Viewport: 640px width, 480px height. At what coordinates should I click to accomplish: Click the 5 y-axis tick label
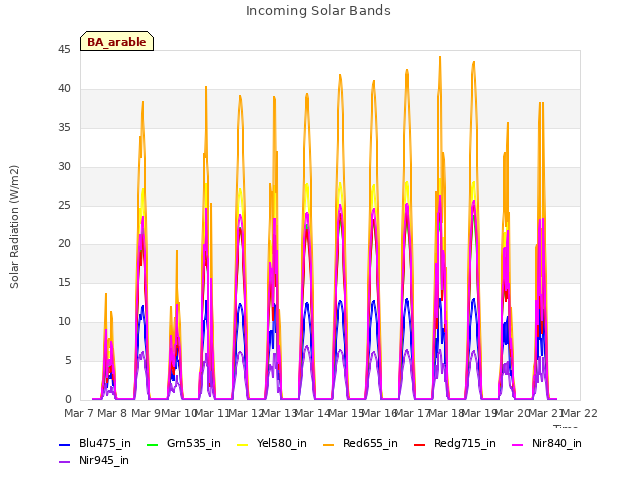68,360
